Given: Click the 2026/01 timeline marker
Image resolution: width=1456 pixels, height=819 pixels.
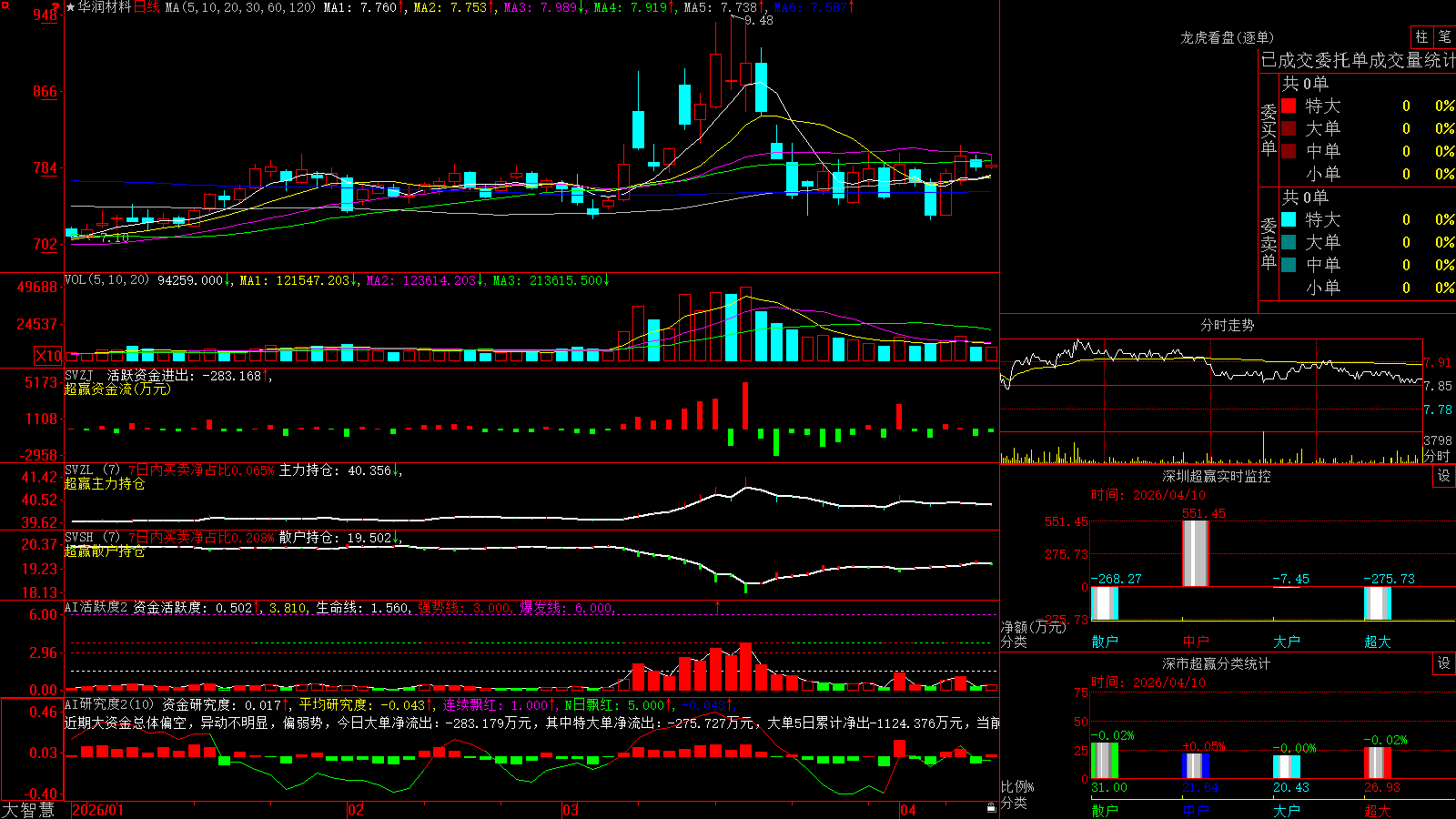Looking at the screenshot, I should click(97, 810).
